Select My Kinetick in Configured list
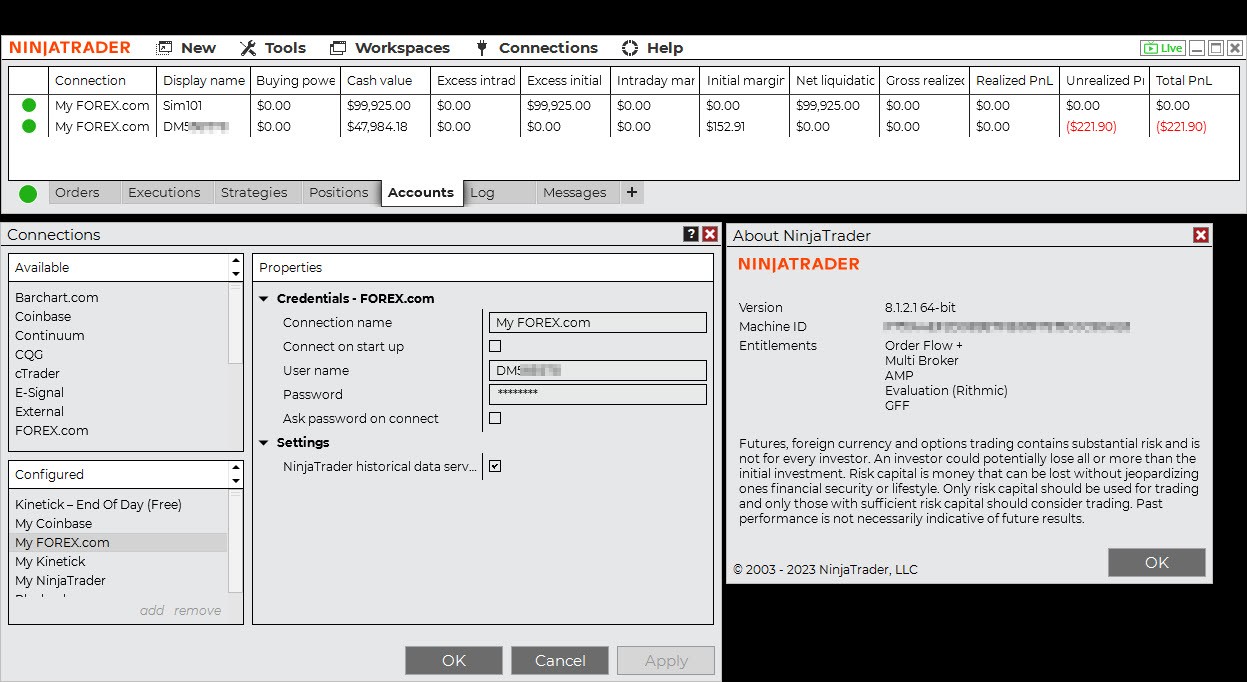1247x682 pixels. point(50,562)
